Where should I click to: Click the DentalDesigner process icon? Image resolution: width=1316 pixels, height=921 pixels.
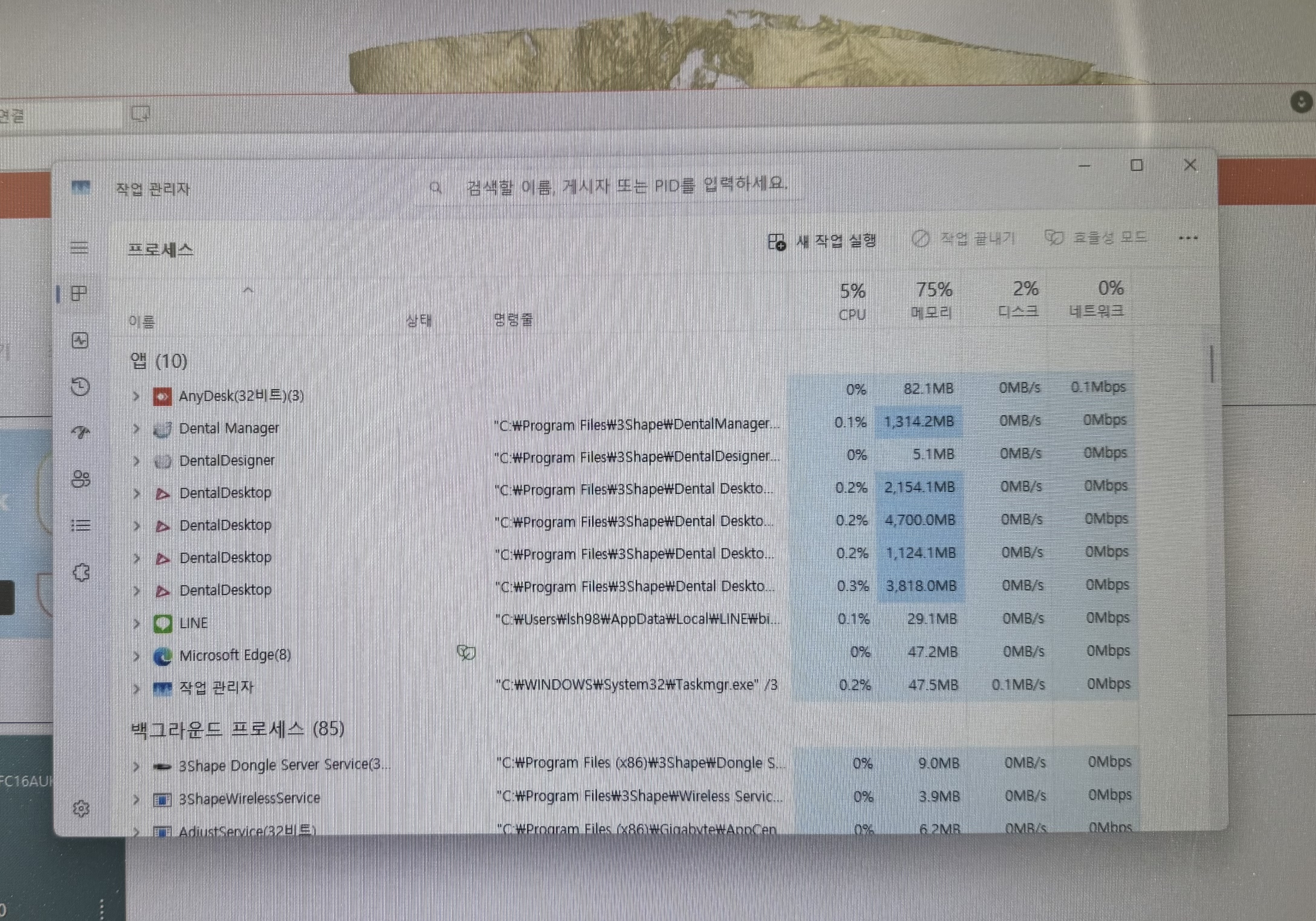(x=163, y=461)
